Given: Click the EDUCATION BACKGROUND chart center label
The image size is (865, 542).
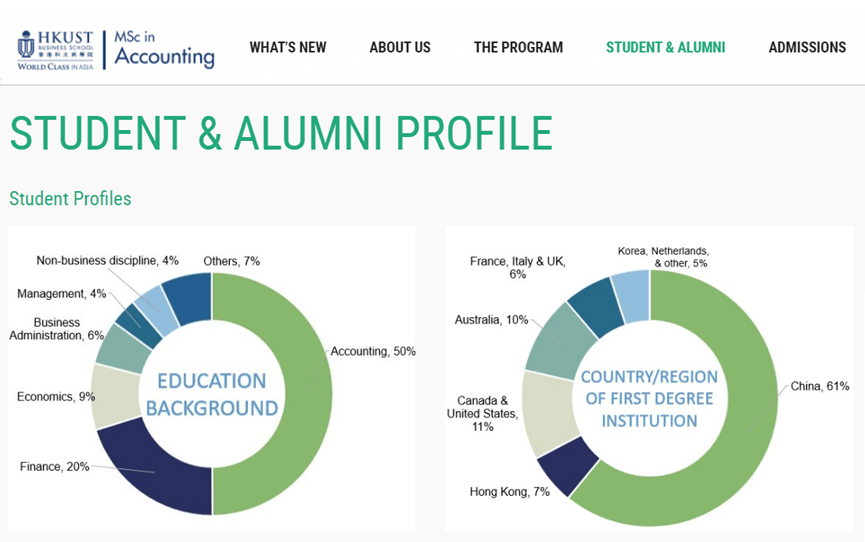Looking at the screenshot, I should (212, 394).
